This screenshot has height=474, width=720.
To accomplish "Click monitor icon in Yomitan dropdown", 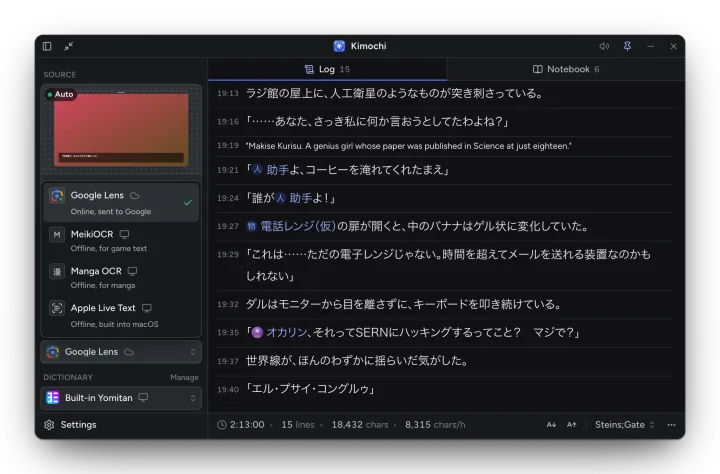I will click(143, 397).
